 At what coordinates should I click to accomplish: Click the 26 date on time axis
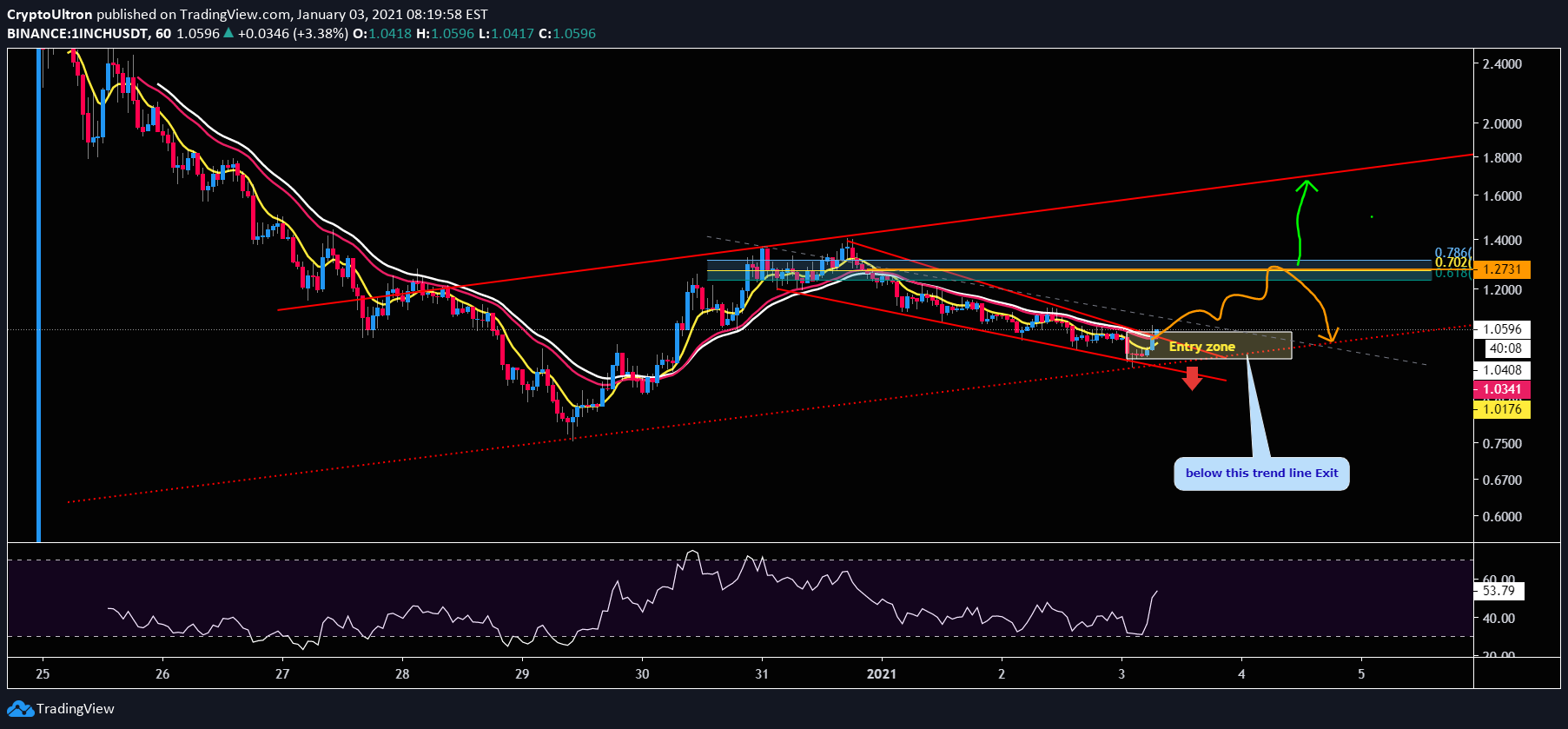tap(162, 674)
